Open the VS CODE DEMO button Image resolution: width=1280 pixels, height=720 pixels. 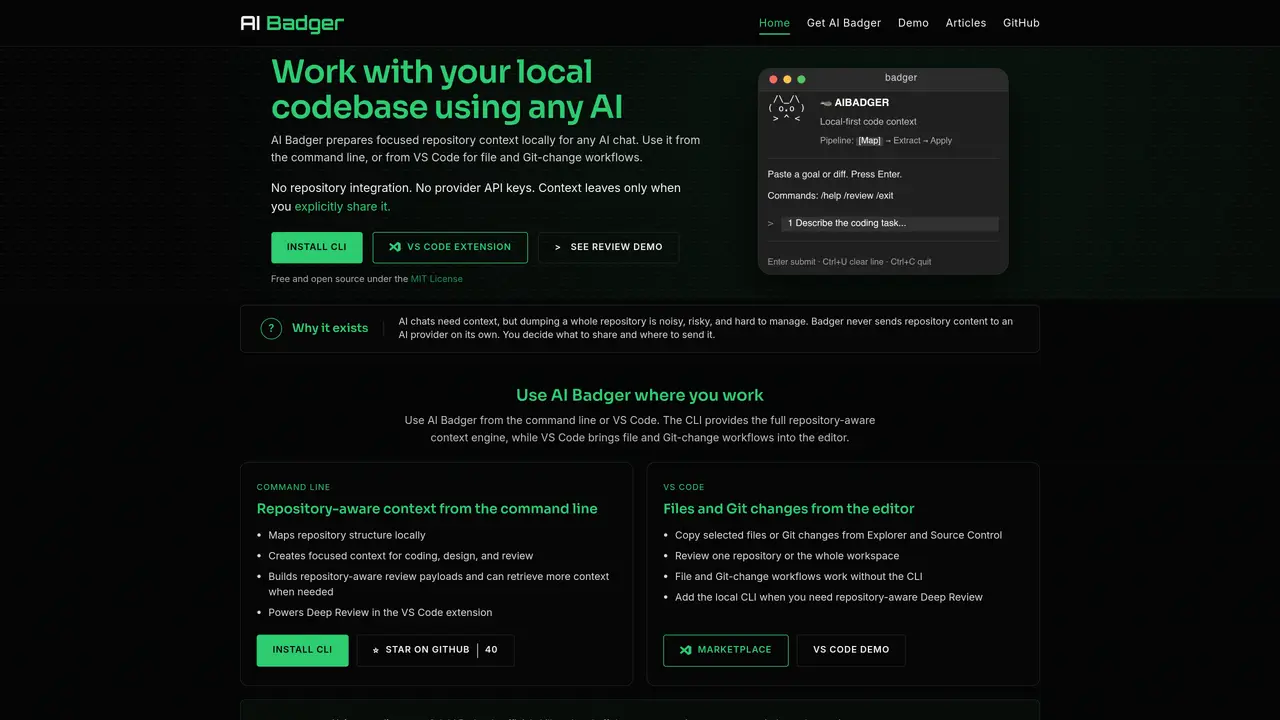pyautogui.click(x=851, y=650)
